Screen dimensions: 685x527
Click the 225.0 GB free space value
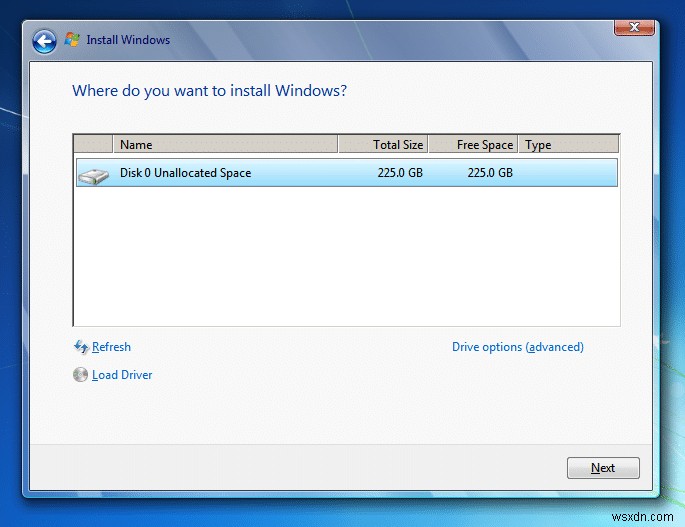point(490,173)
